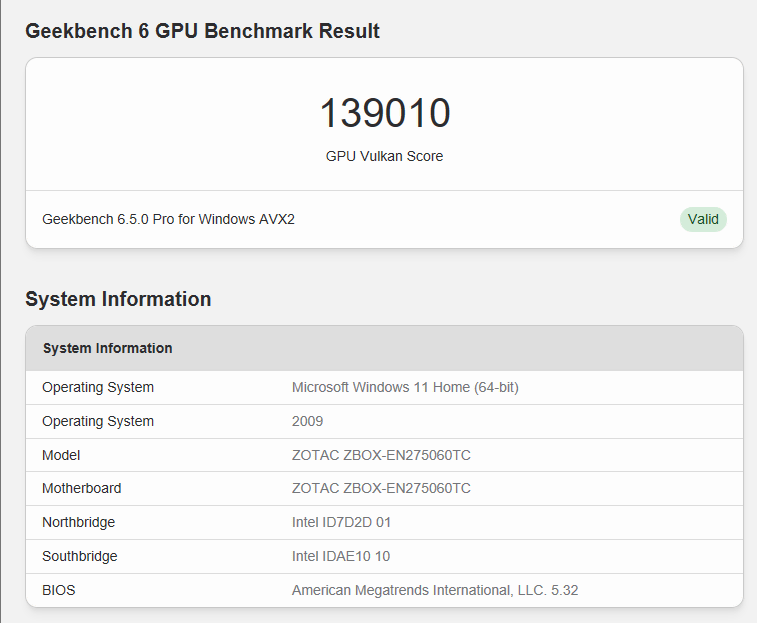Select the GPU Vulkan Score label
Image resolution: width=757 pixels, height=623 pixels.
384,156
